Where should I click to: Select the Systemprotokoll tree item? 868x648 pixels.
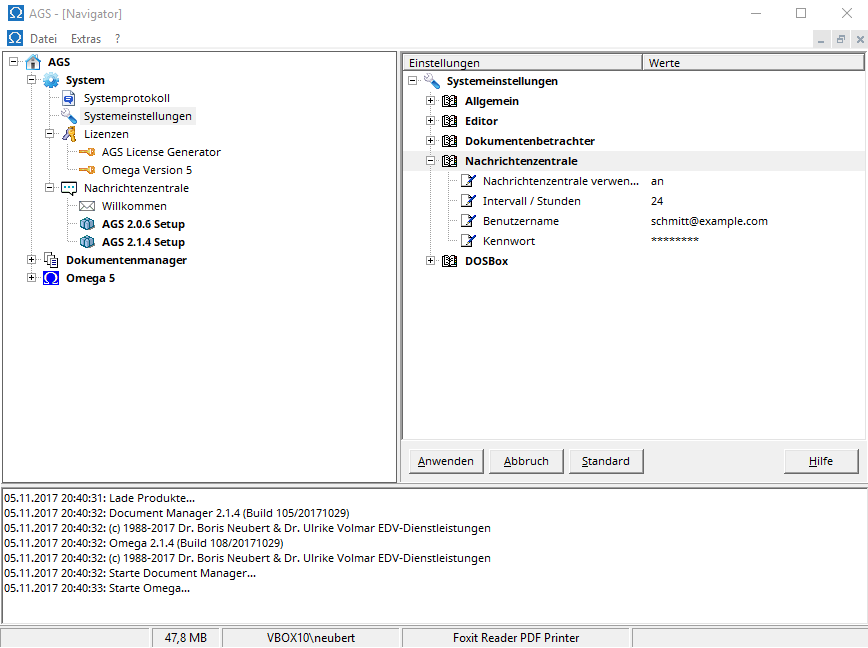[127, 99]
